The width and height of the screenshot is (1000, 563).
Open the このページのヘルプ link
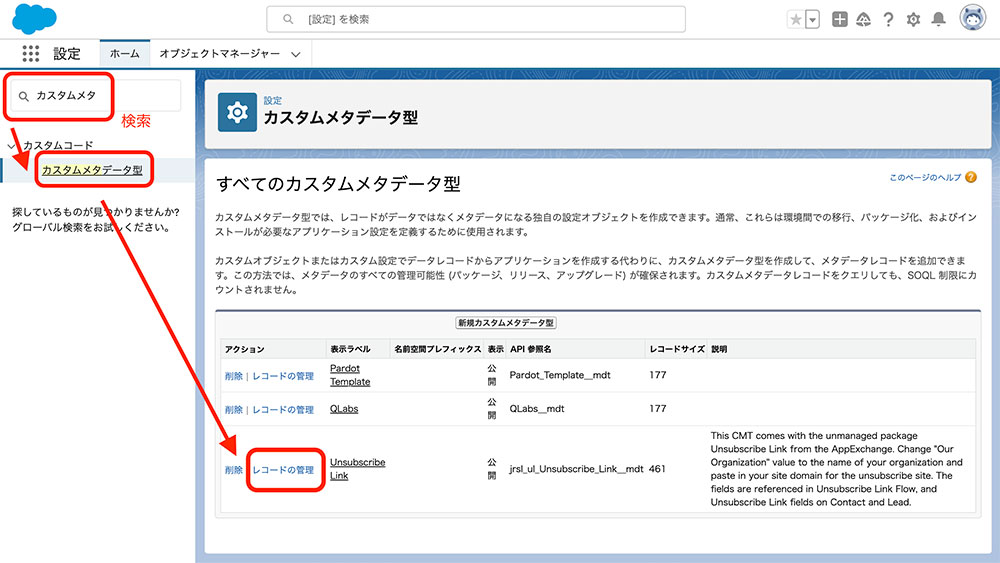point(925,178)
